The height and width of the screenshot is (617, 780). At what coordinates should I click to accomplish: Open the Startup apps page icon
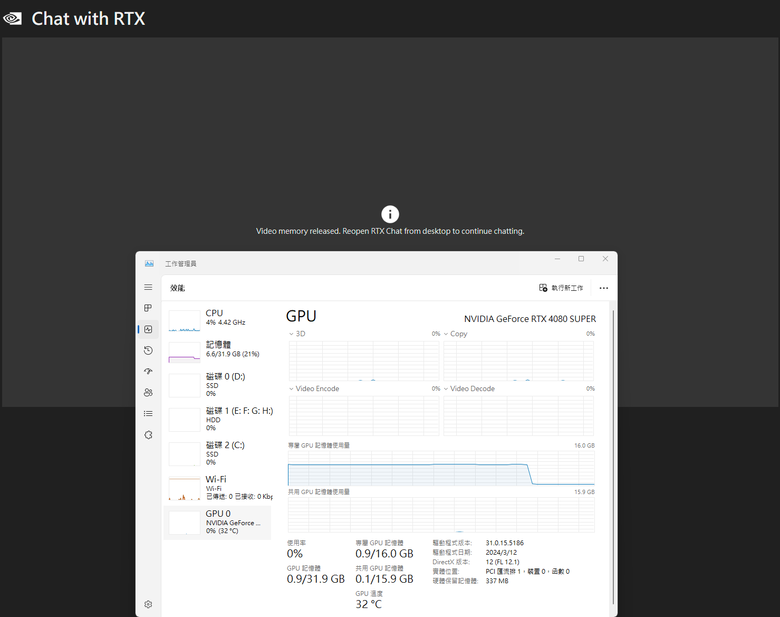click(148, 371)
